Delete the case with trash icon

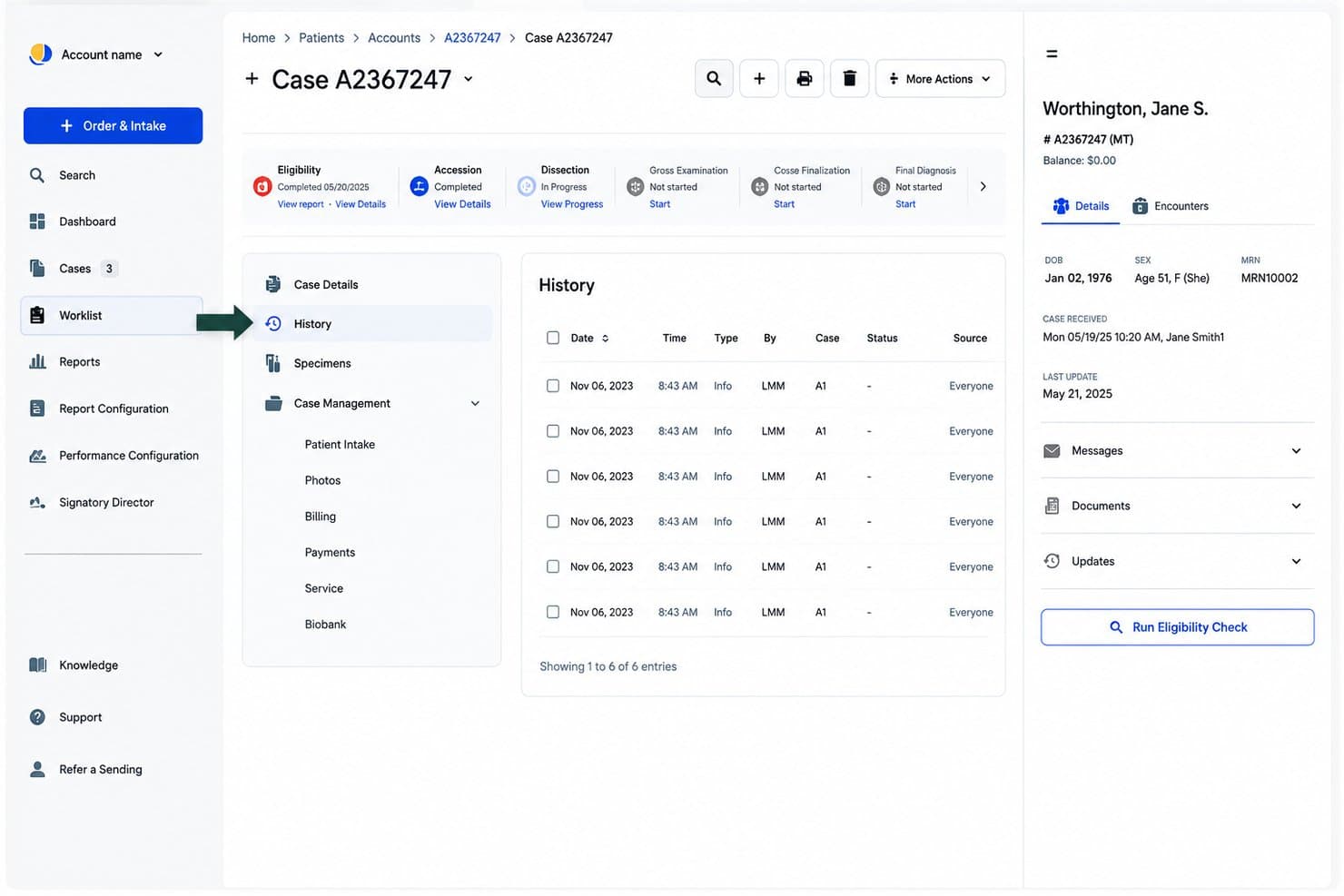[x=850, y=79]
